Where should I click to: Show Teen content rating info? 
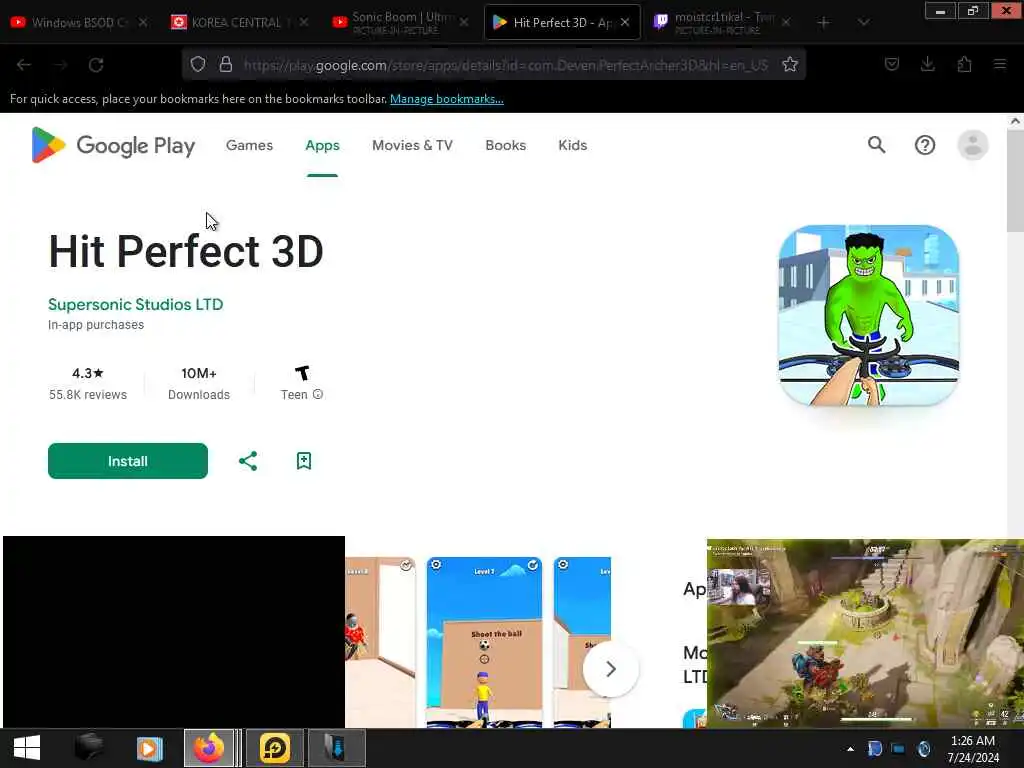coord(317,394)
